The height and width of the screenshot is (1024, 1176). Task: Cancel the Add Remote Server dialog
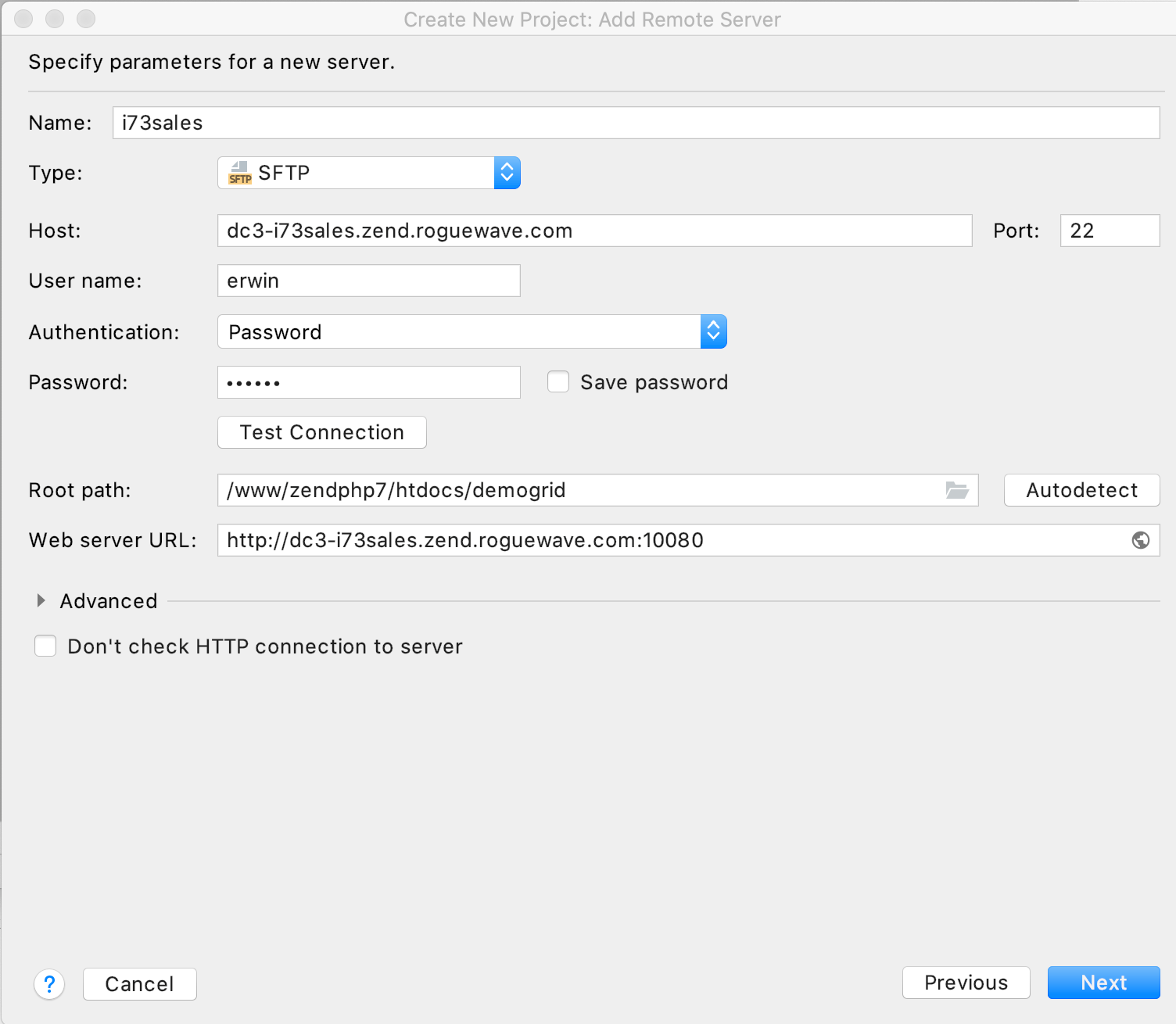tap(140, 984)
